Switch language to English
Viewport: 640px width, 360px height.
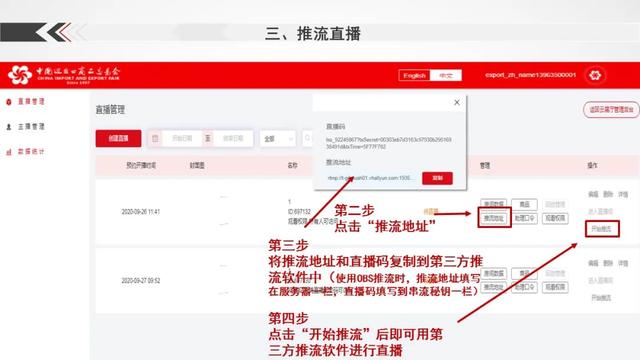pyautogui.click(x=414, y=76)
